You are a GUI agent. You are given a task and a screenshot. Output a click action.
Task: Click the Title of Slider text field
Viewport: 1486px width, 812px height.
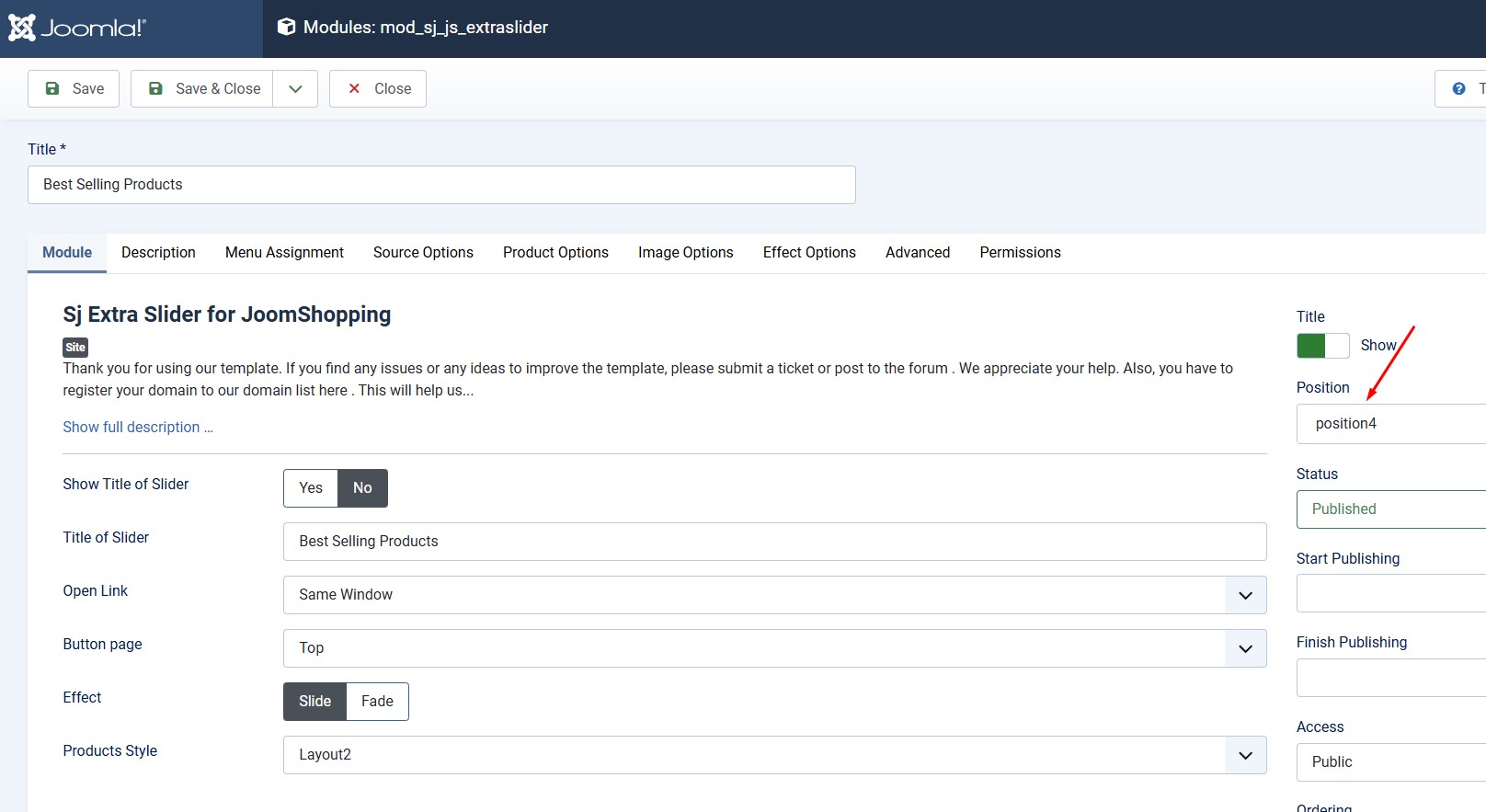pyautogui.click(x=774, y=542)
